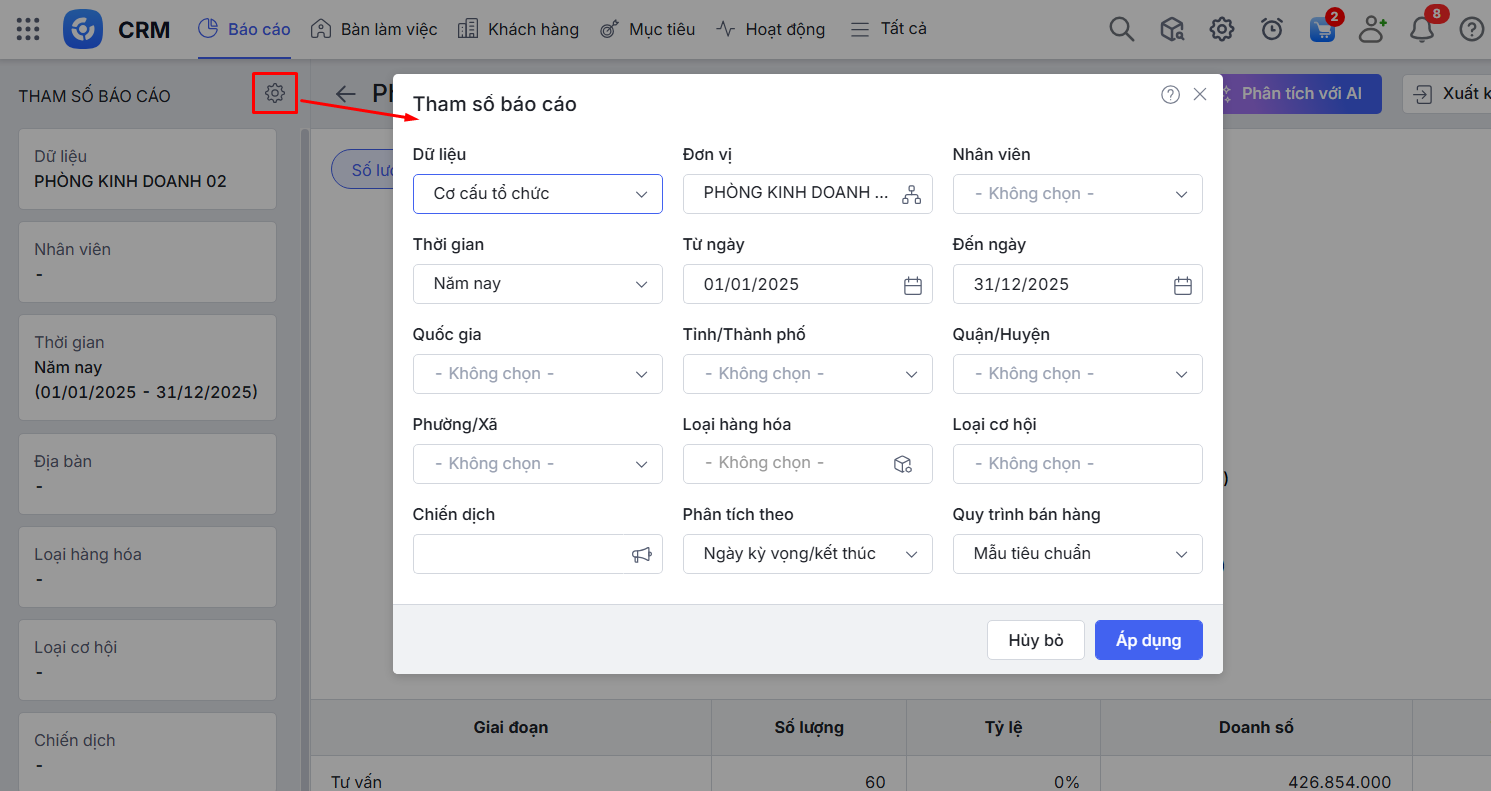Open the Quy trình bán hàng dropdown
The width and height of the screenshot is (1491, 791).
click(x=1077, y=554)
